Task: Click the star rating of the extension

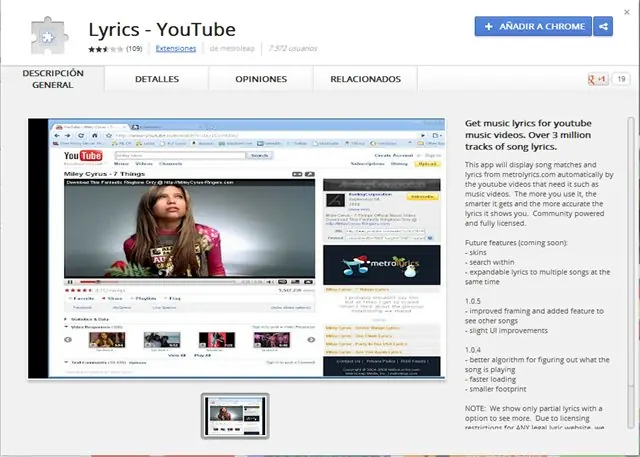Action: pos(105,49)
